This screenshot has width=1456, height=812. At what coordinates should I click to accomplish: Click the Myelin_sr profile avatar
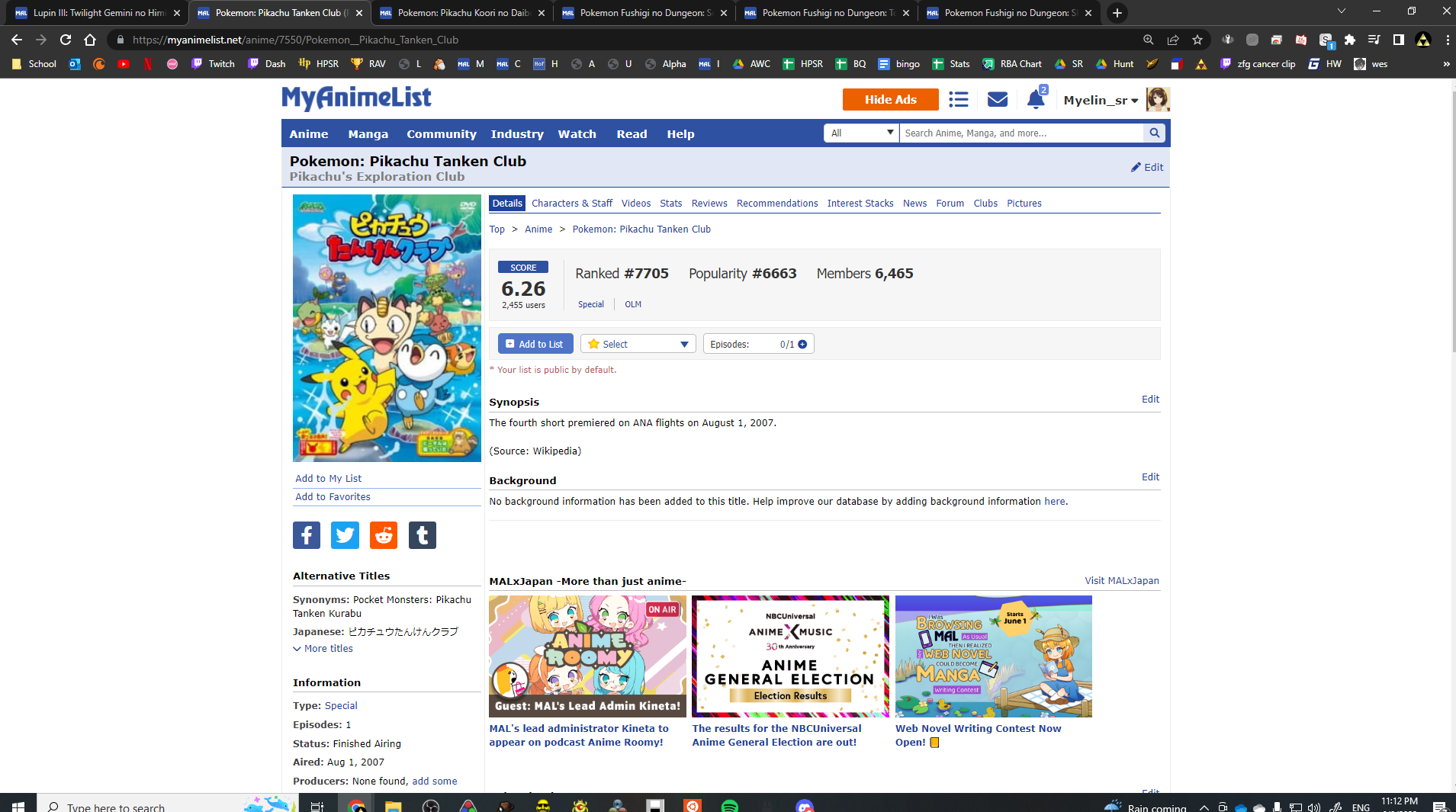point(1158,100)
